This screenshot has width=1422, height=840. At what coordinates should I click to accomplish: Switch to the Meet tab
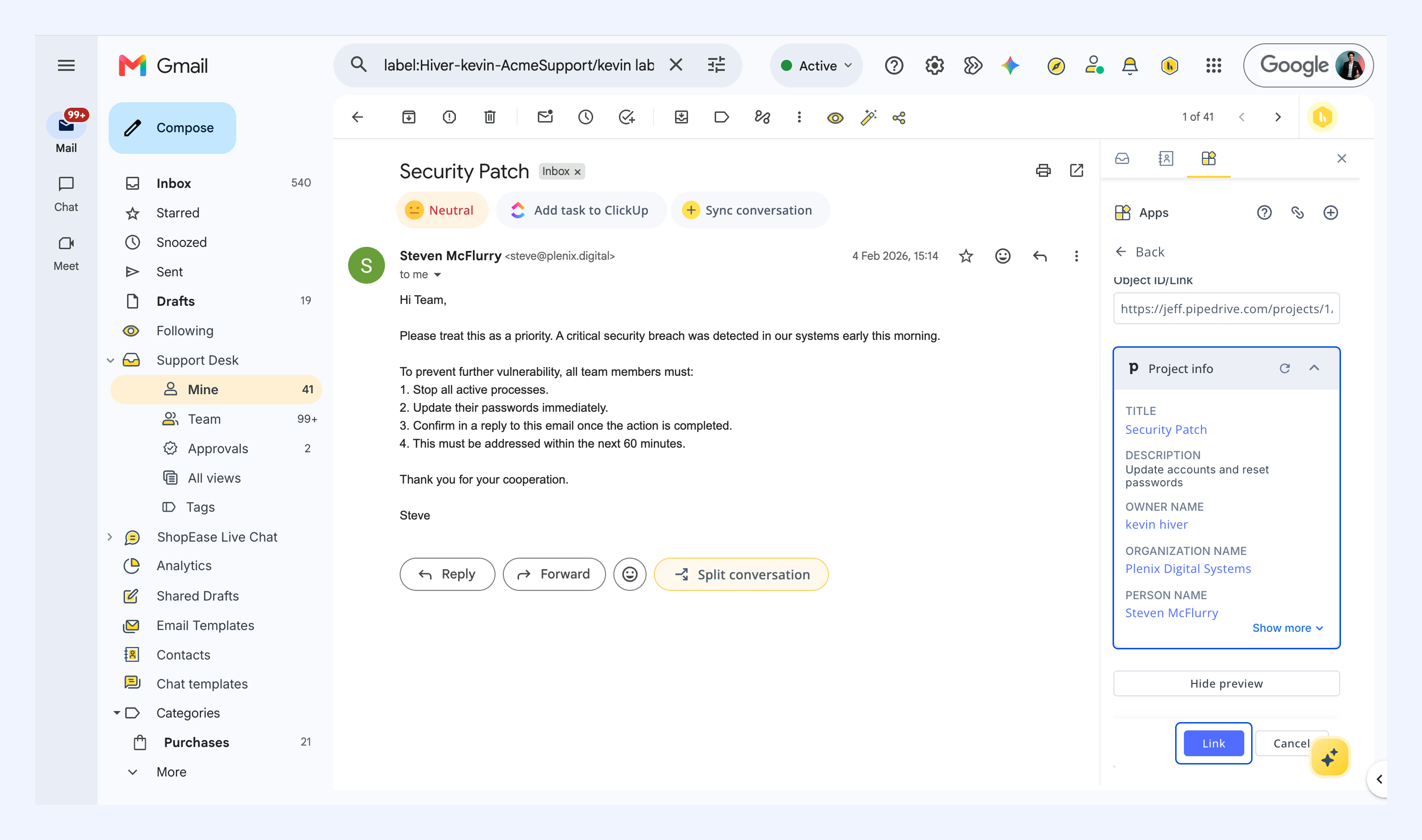[66, 253]
